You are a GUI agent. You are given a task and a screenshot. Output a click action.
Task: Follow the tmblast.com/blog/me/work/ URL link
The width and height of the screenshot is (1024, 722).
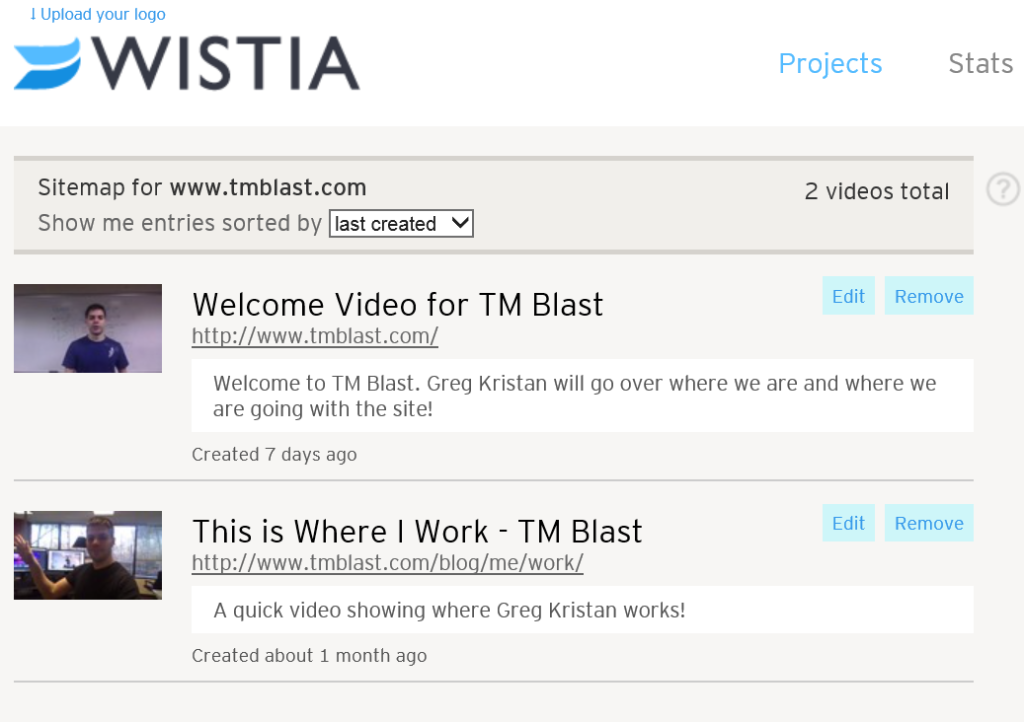pyautogui.click(x=387, y=563)
